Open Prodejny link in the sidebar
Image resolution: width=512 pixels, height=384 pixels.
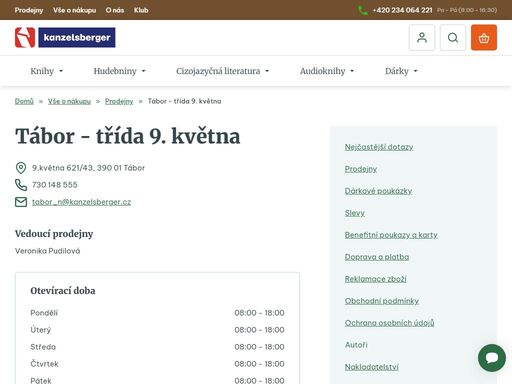pos(361,169)
